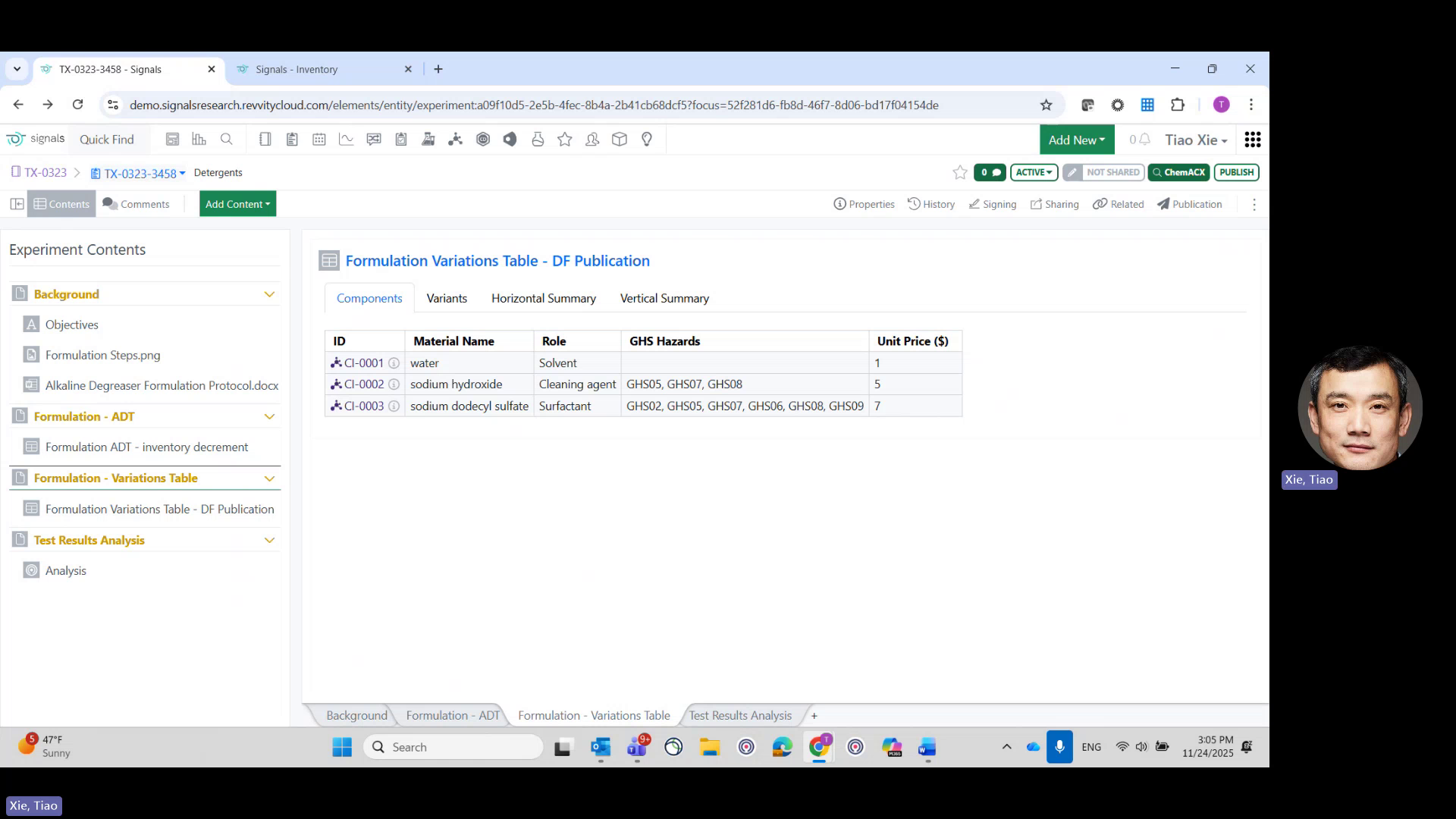
Task: Open the ACTIVE status dropdown
Action: pyautogui.click(x=1034, y=172)
